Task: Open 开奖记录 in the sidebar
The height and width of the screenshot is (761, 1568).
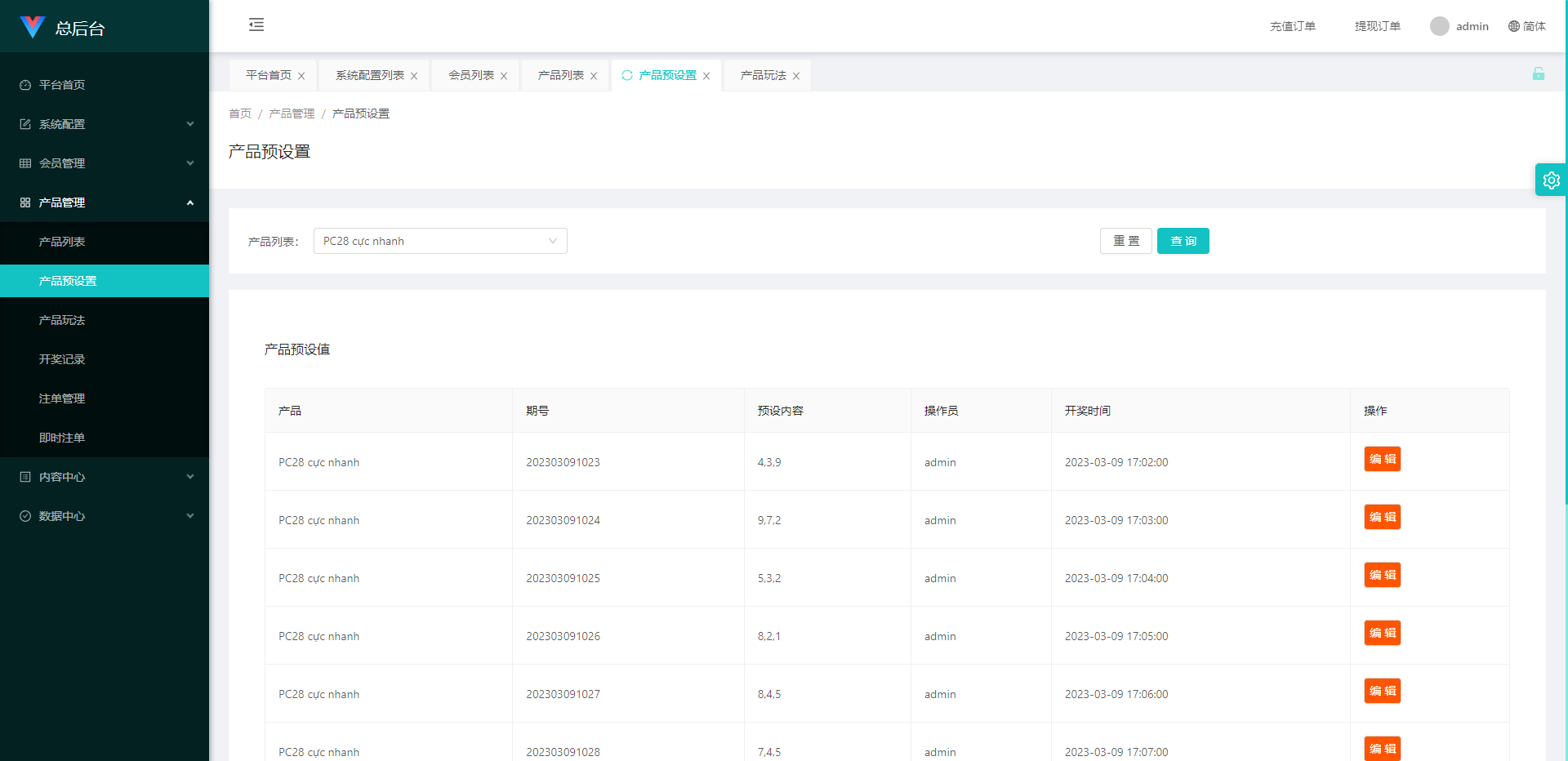Action: (x=62, y=359)
